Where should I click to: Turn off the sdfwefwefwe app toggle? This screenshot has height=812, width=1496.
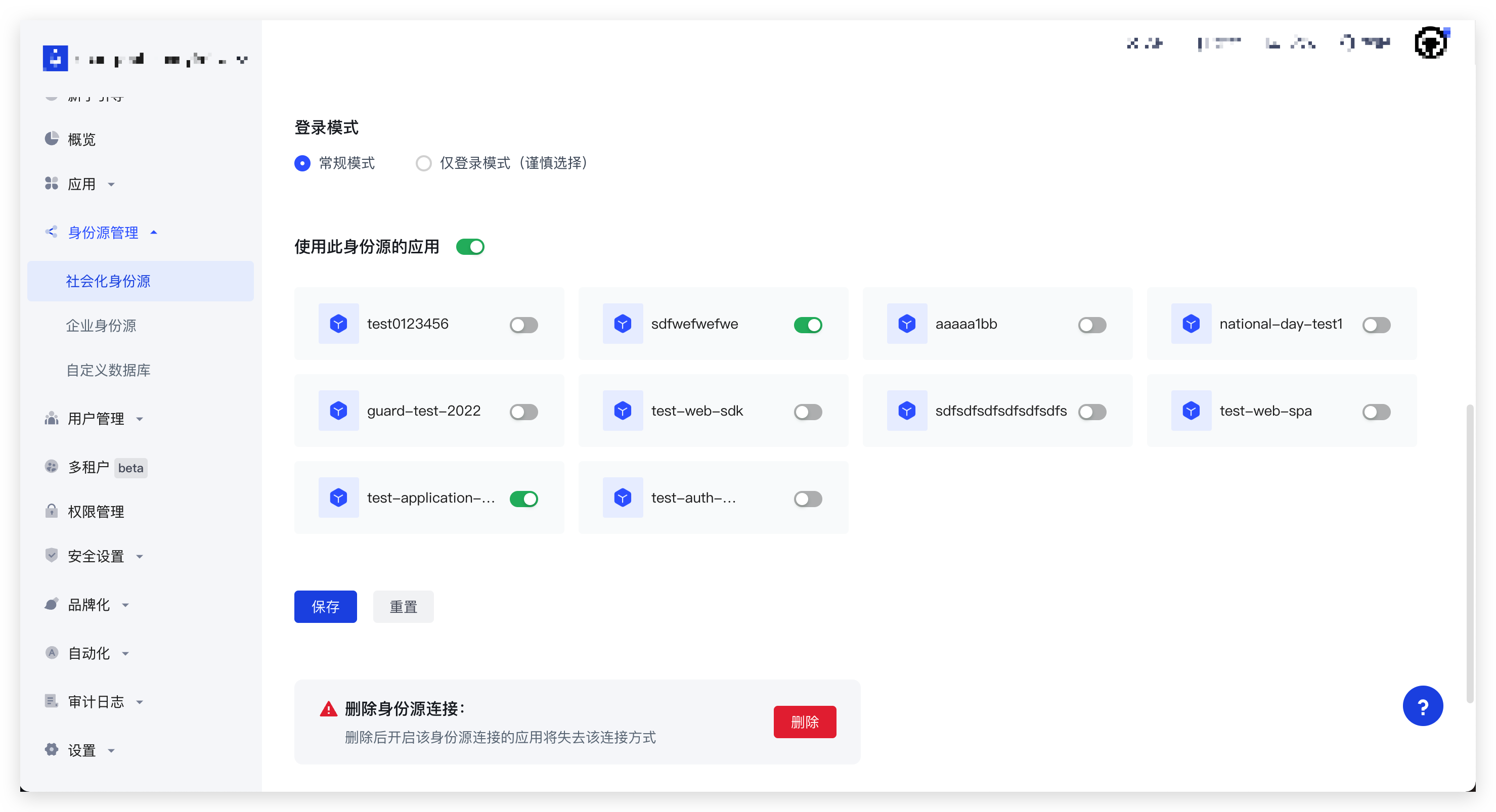click(x=808, y=325)
